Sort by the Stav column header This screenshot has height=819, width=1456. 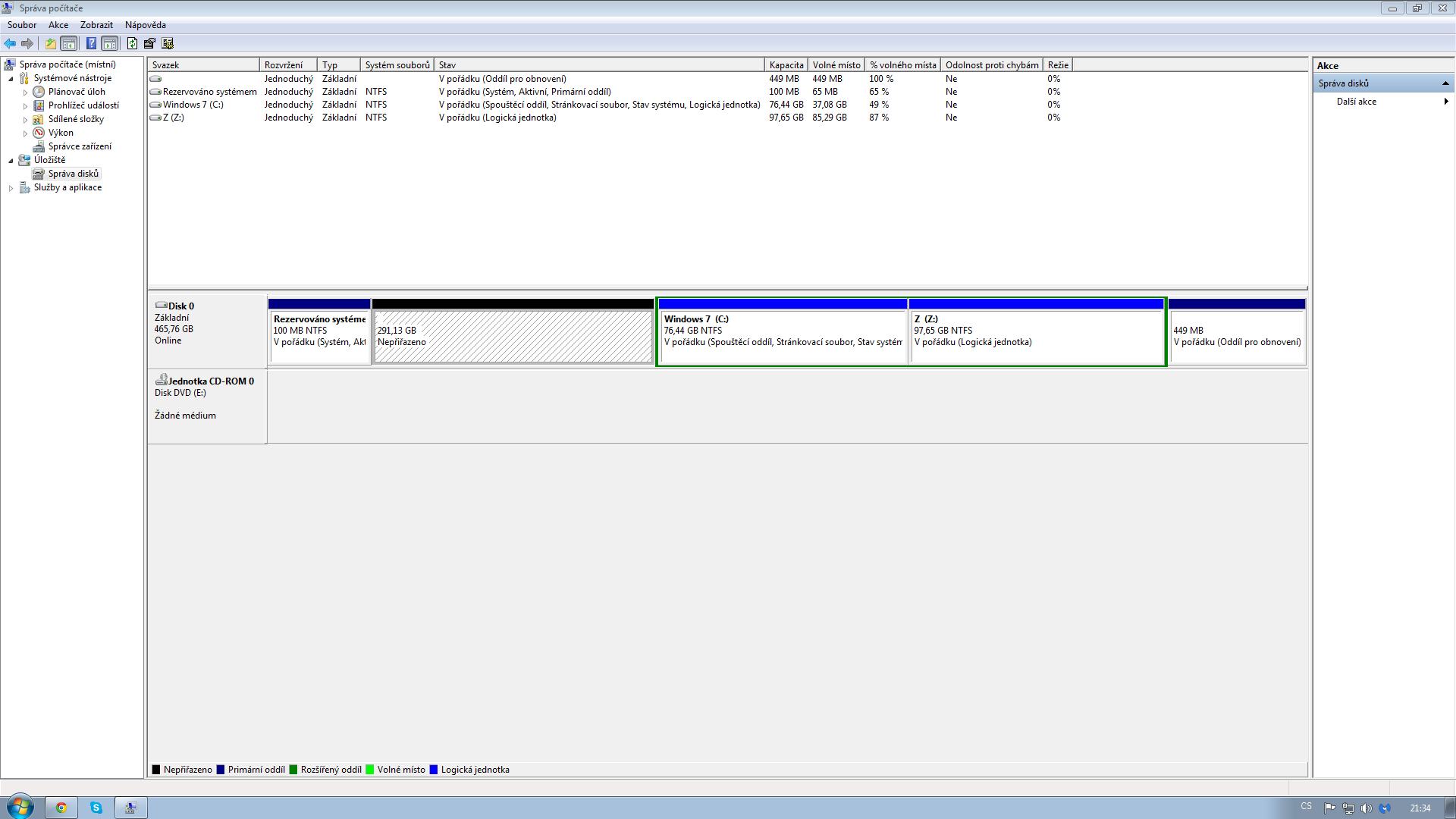(599, 65)
